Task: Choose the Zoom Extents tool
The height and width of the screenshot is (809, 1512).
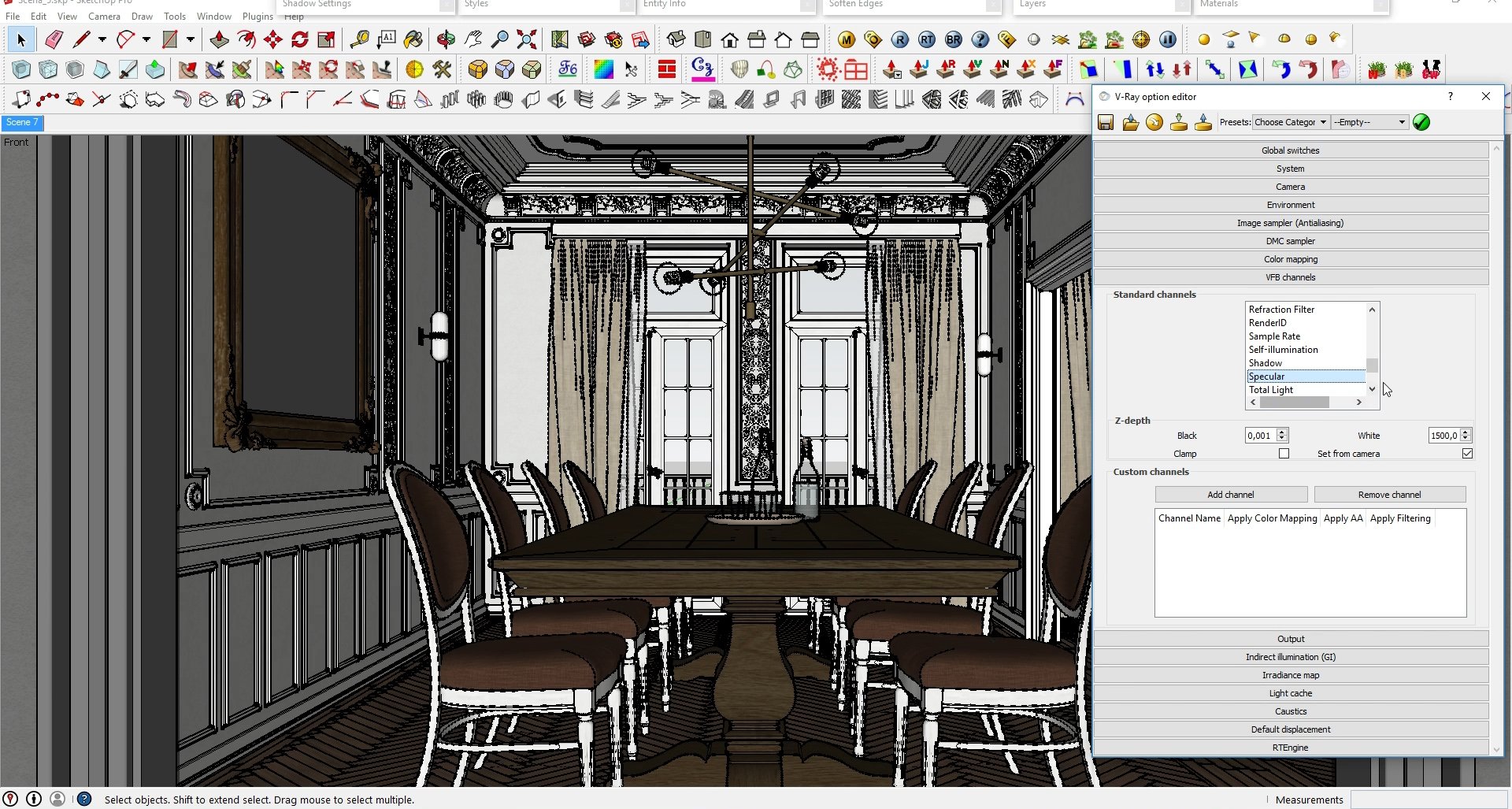Action: tap(527, 39)
